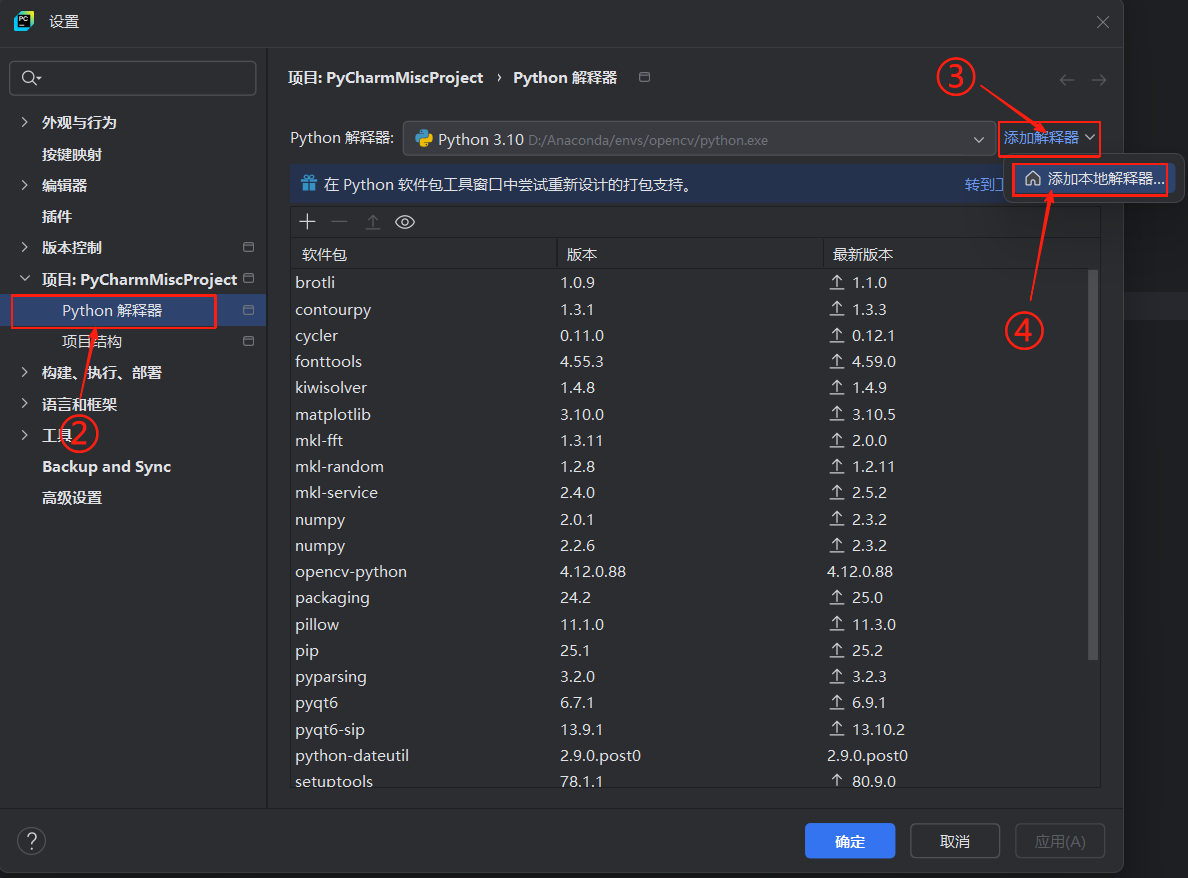Viewport: 1188px width, 878px height.
Task: Click the remove package minus icon
Action: [x=339, y=222]
